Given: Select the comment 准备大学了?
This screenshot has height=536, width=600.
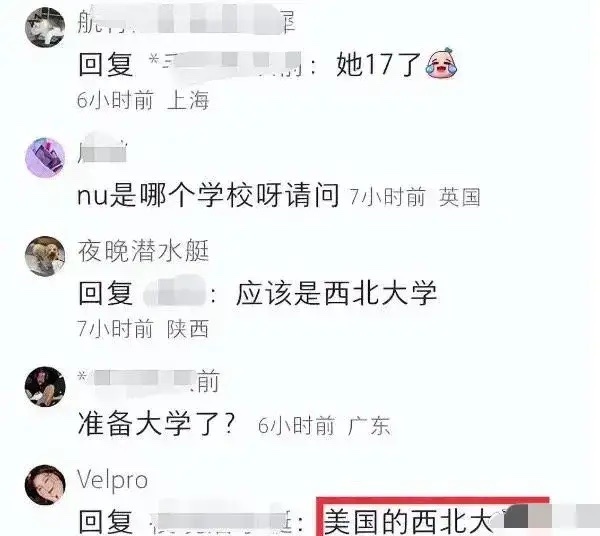Looking at the screenshot, I should (156, 424).
